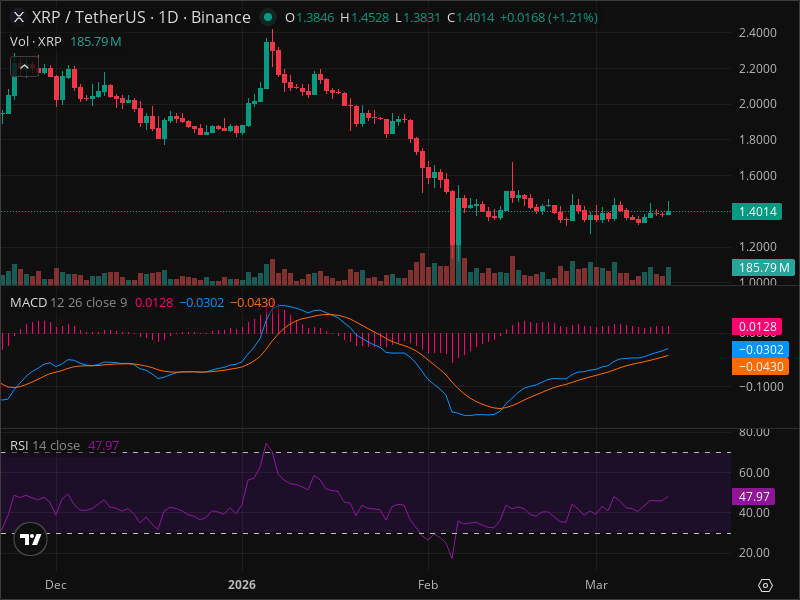Click MACD legend value −0.0302

pyautogui.click(x=202, y=303)
